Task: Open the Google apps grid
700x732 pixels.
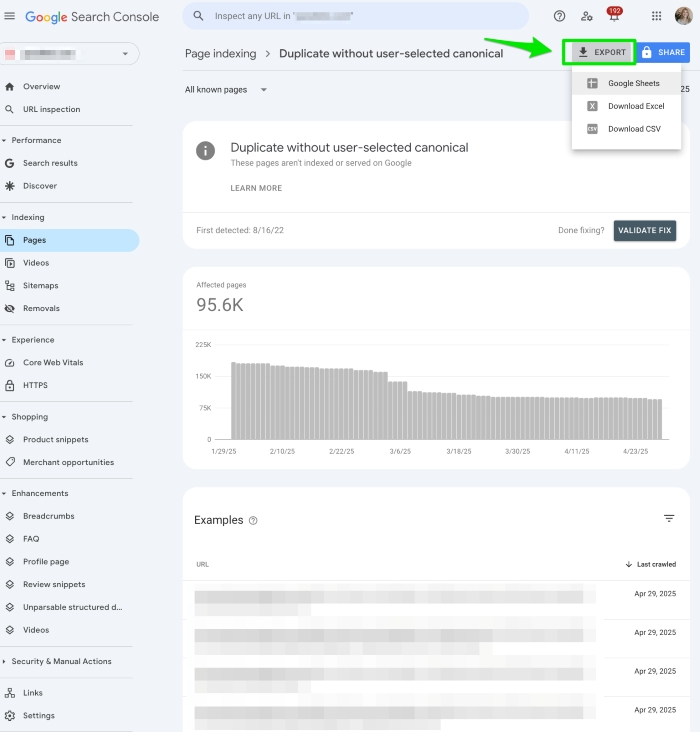Action: 656,16
